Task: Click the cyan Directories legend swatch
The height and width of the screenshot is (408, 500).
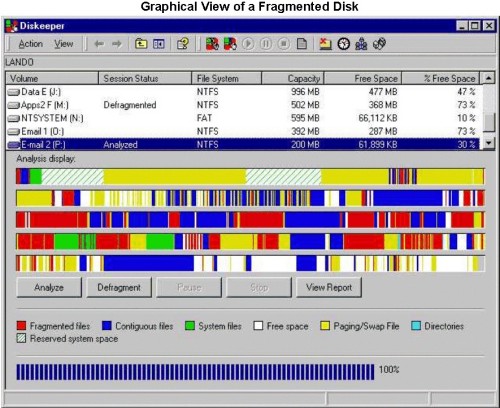Action: 416,326
